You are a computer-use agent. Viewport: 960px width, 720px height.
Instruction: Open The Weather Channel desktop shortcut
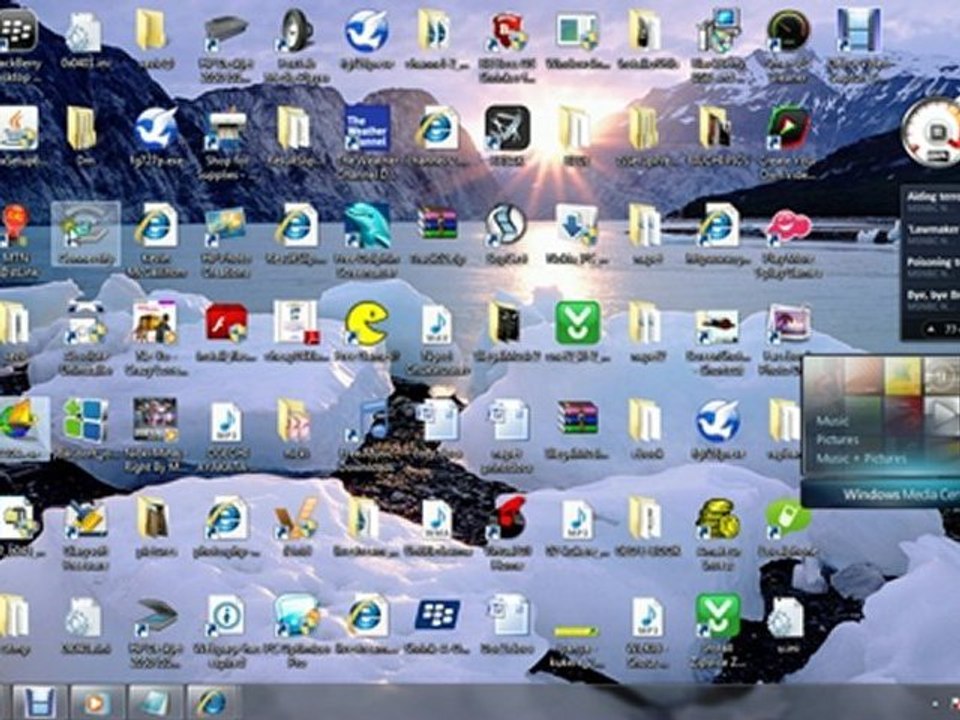pyautogui.click(x=367, y=128)
